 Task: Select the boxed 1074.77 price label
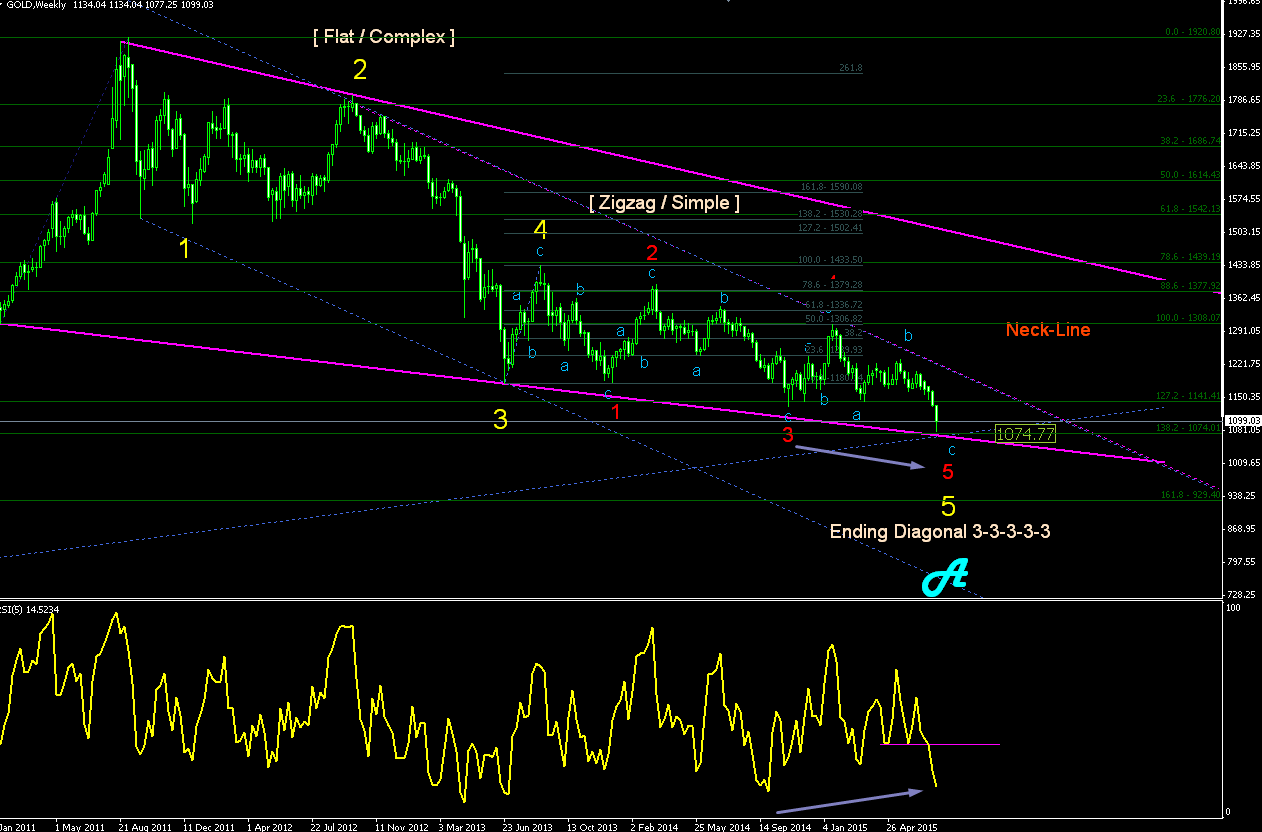click(x=1026, y=434)
